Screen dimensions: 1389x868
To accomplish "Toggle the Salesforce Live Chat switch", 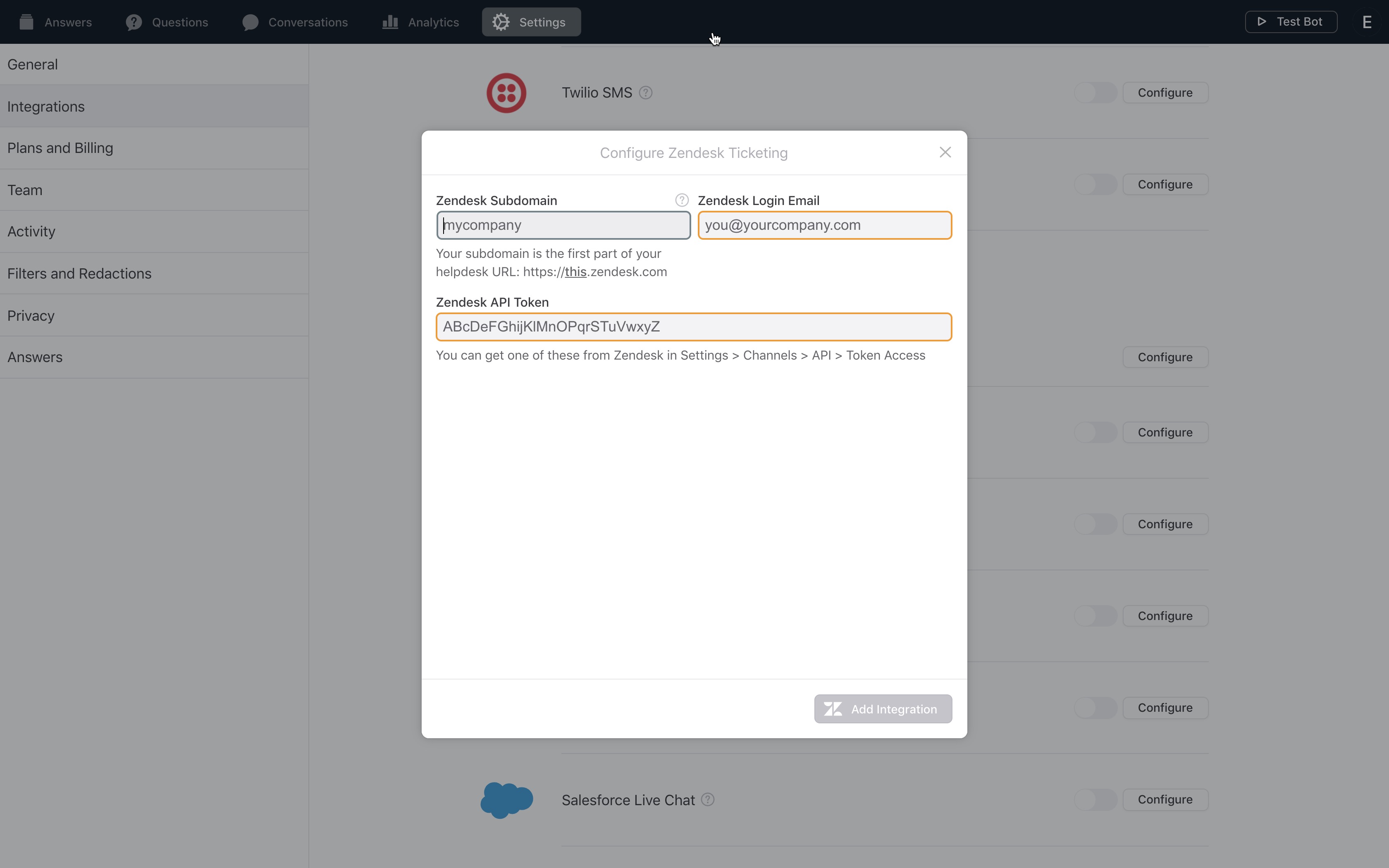I will (1095, 799).
